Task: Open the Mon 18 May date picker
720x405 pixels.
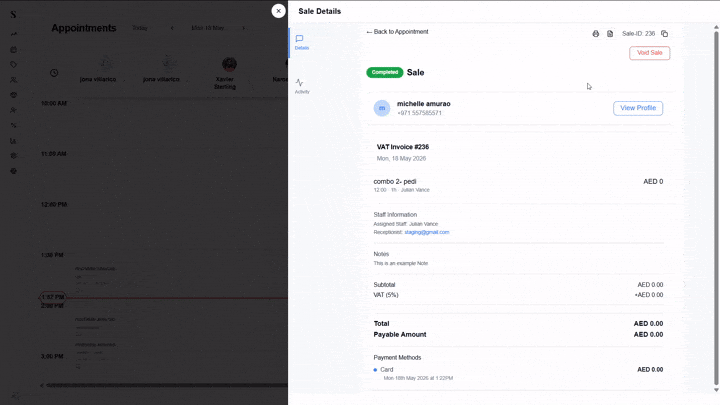Action: 208,28
